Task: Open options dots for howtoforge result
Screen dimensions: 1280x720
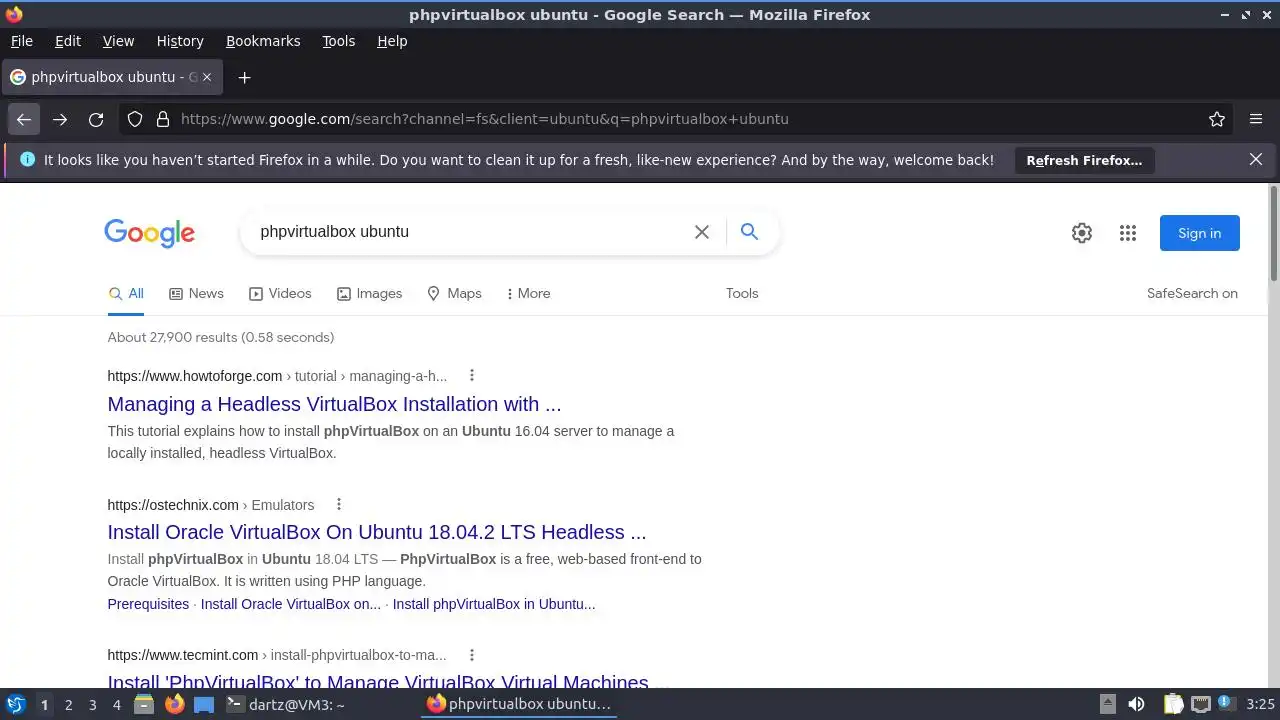Action: 472,376
